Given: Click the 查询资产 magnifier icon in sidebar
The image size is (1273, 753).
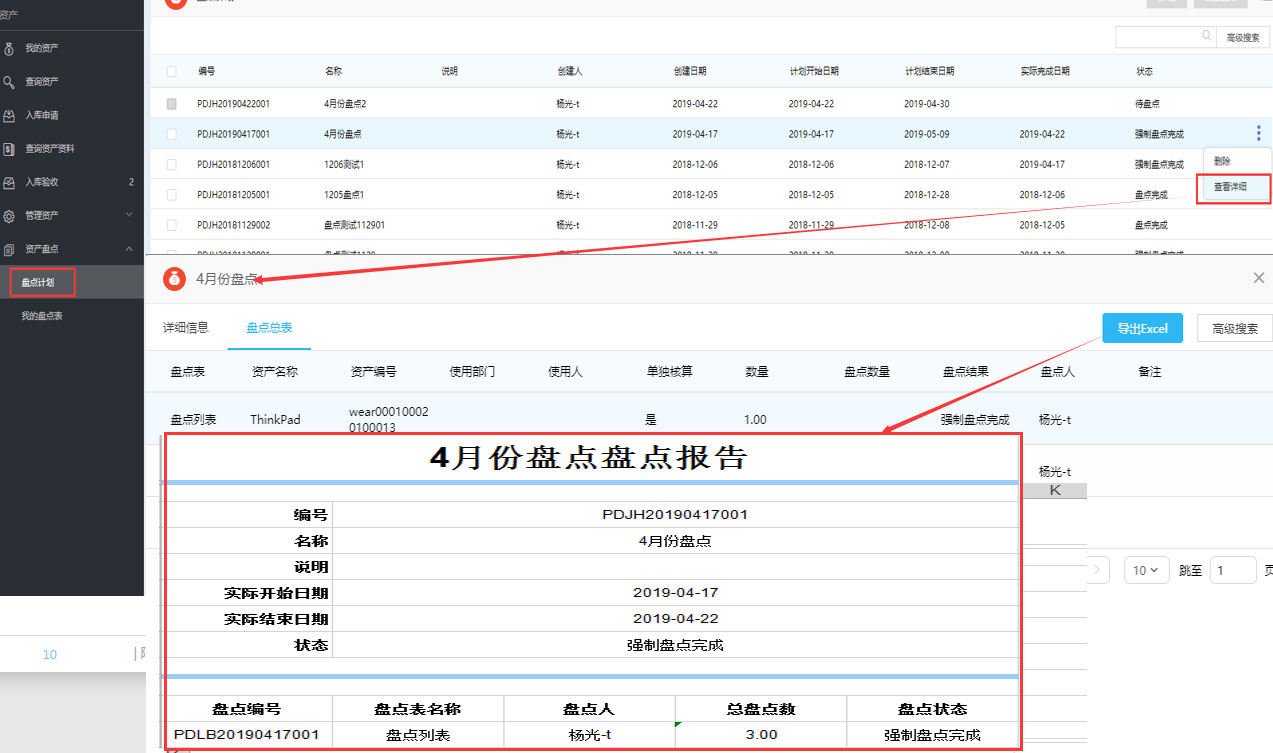Looking at the screenshot, I should click(9, 82).
